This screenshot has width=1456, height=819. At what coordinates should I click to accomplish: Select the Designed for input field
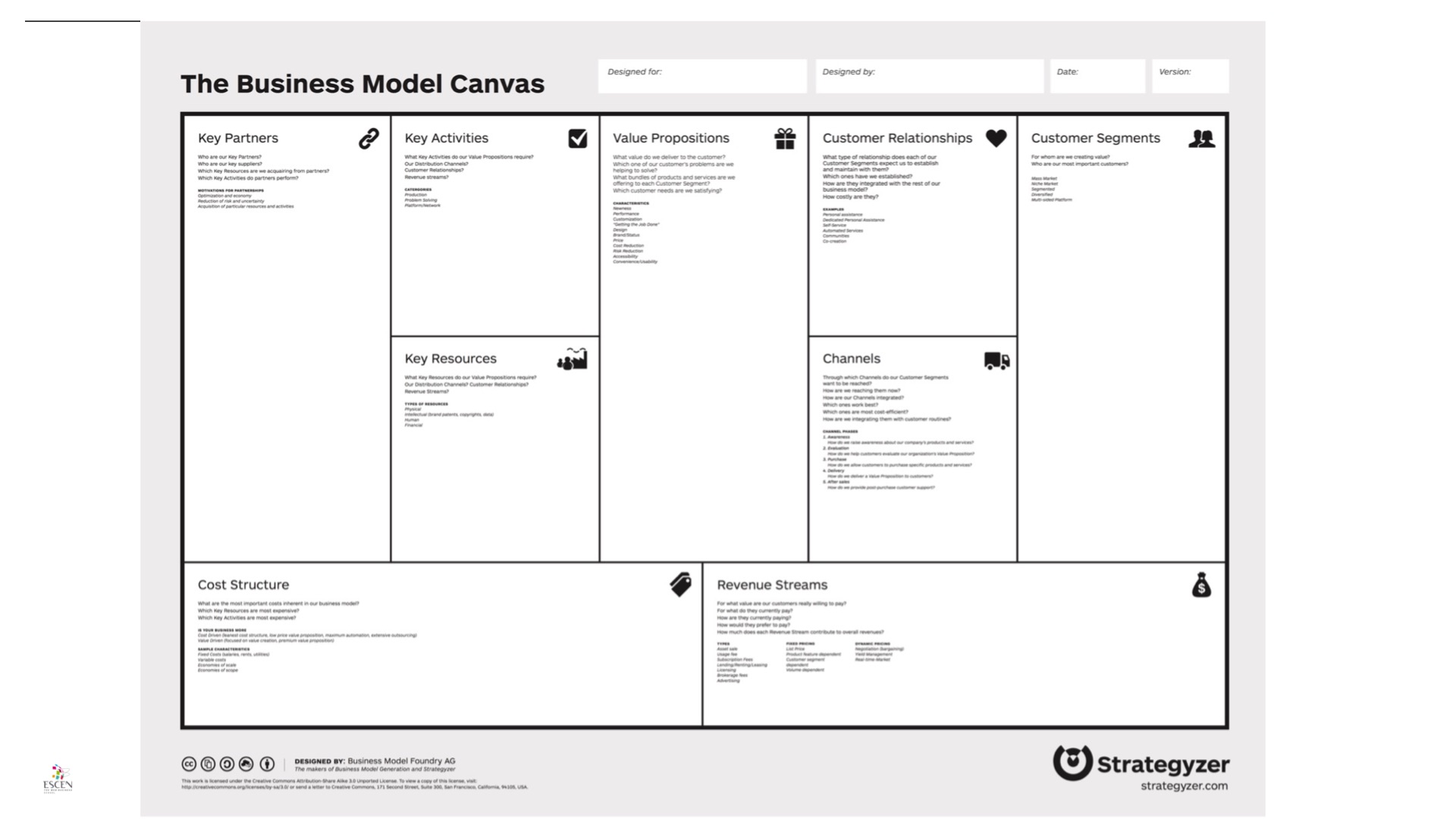point(703,77)
